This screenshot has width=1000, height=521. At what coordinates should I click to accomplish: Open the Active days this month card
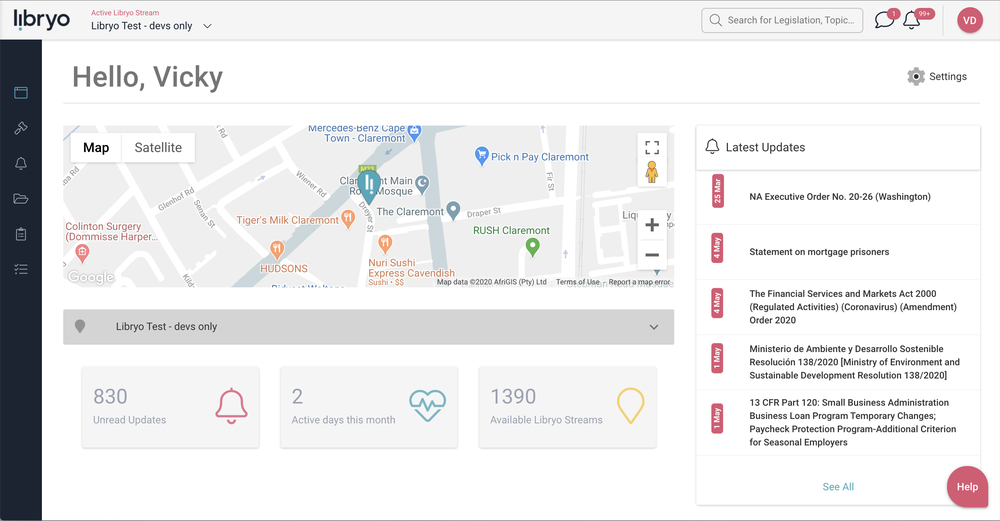click(369, 407)
